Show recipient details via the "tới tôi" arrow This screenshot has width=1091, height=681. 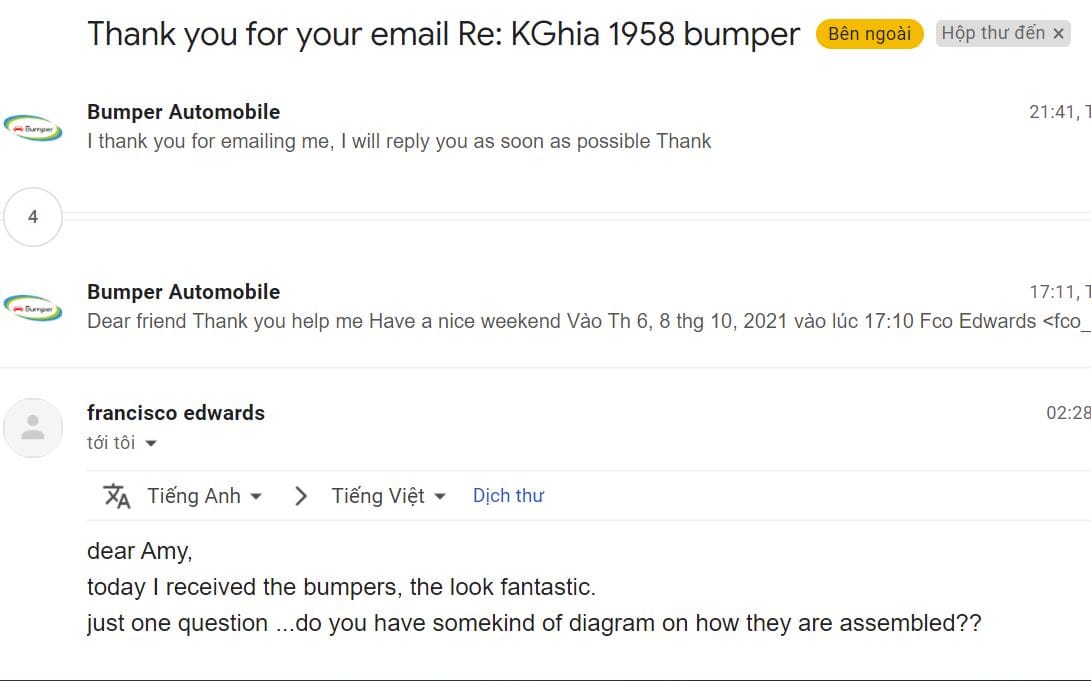tap(151, 443)
